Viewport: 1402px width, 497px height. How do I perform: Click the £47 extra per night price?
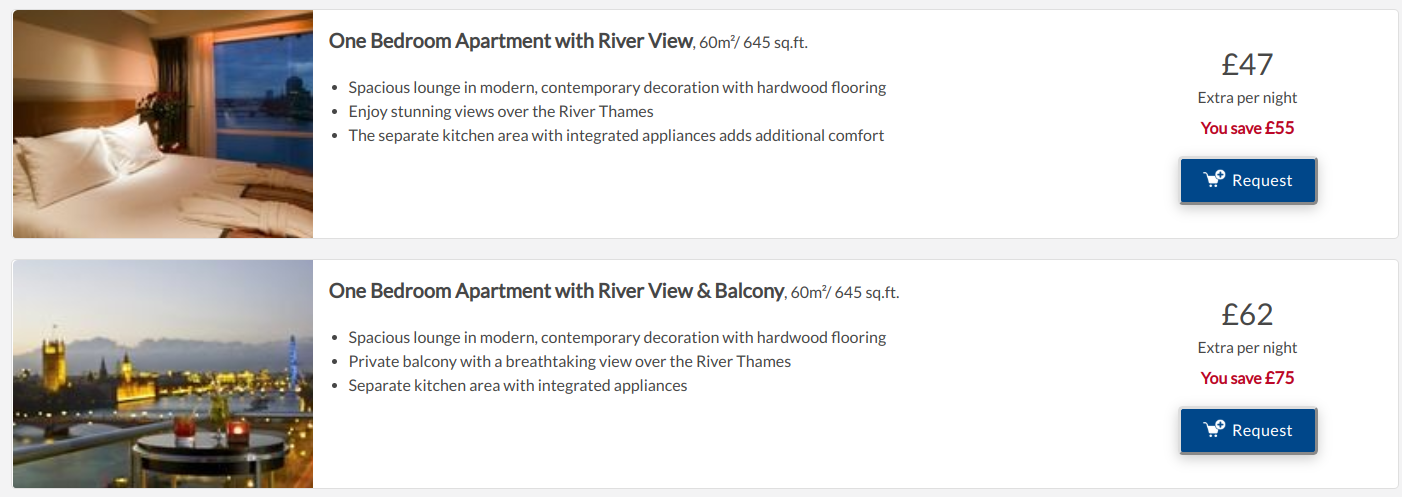1247,65
